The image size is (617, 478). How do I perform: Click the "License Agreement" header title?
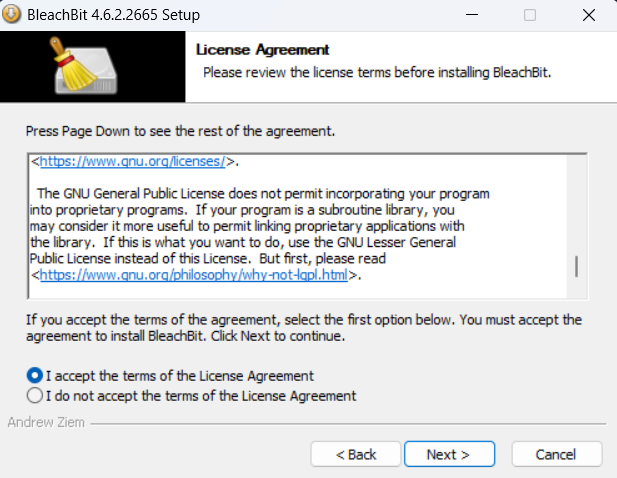click(x=262, y=50)
